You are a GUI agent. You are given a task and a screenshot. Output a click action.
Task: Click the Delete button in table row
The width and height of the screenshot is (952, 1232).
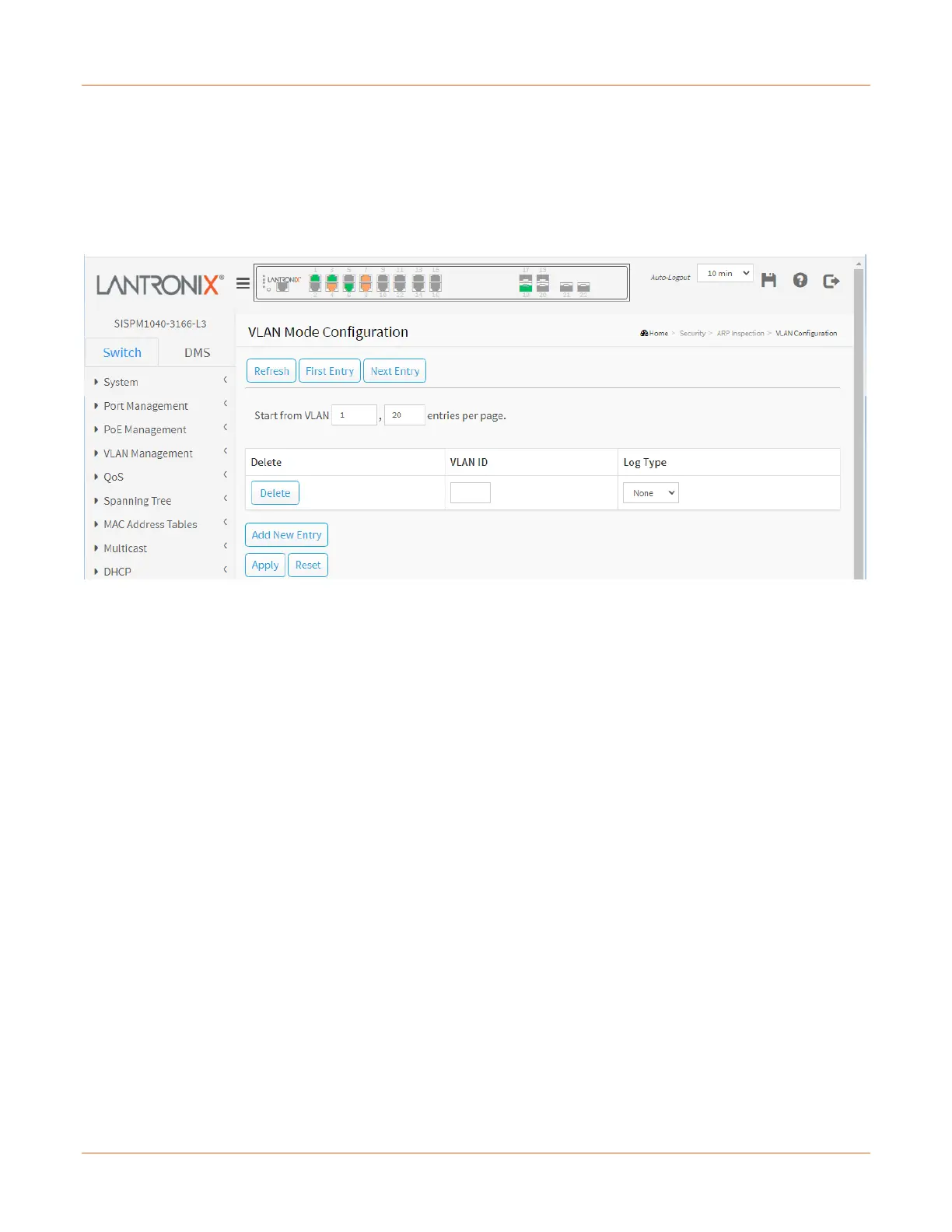pyautogui.click(x=275, y=493)
